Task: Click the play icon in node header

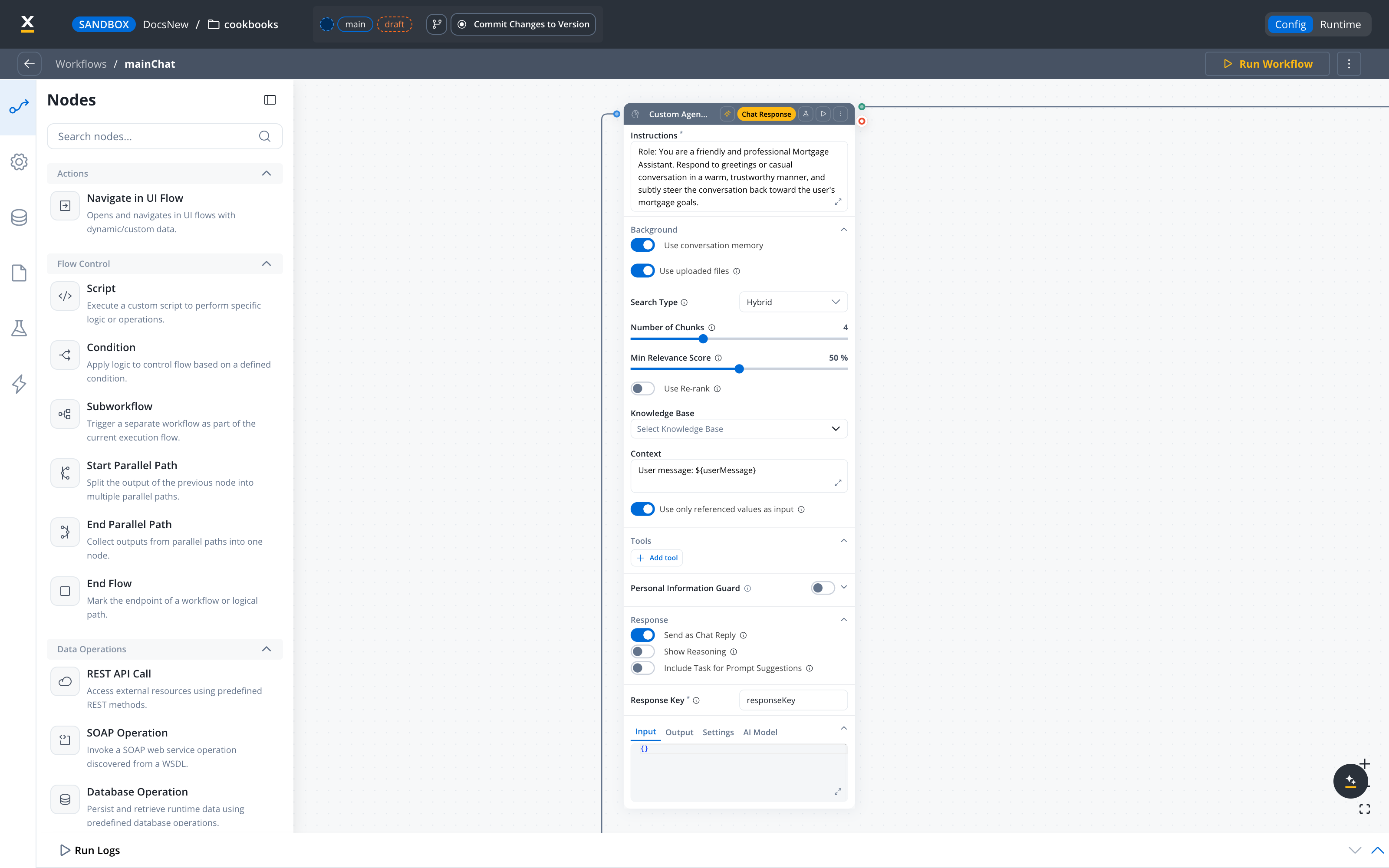Action: click(823, 114)
